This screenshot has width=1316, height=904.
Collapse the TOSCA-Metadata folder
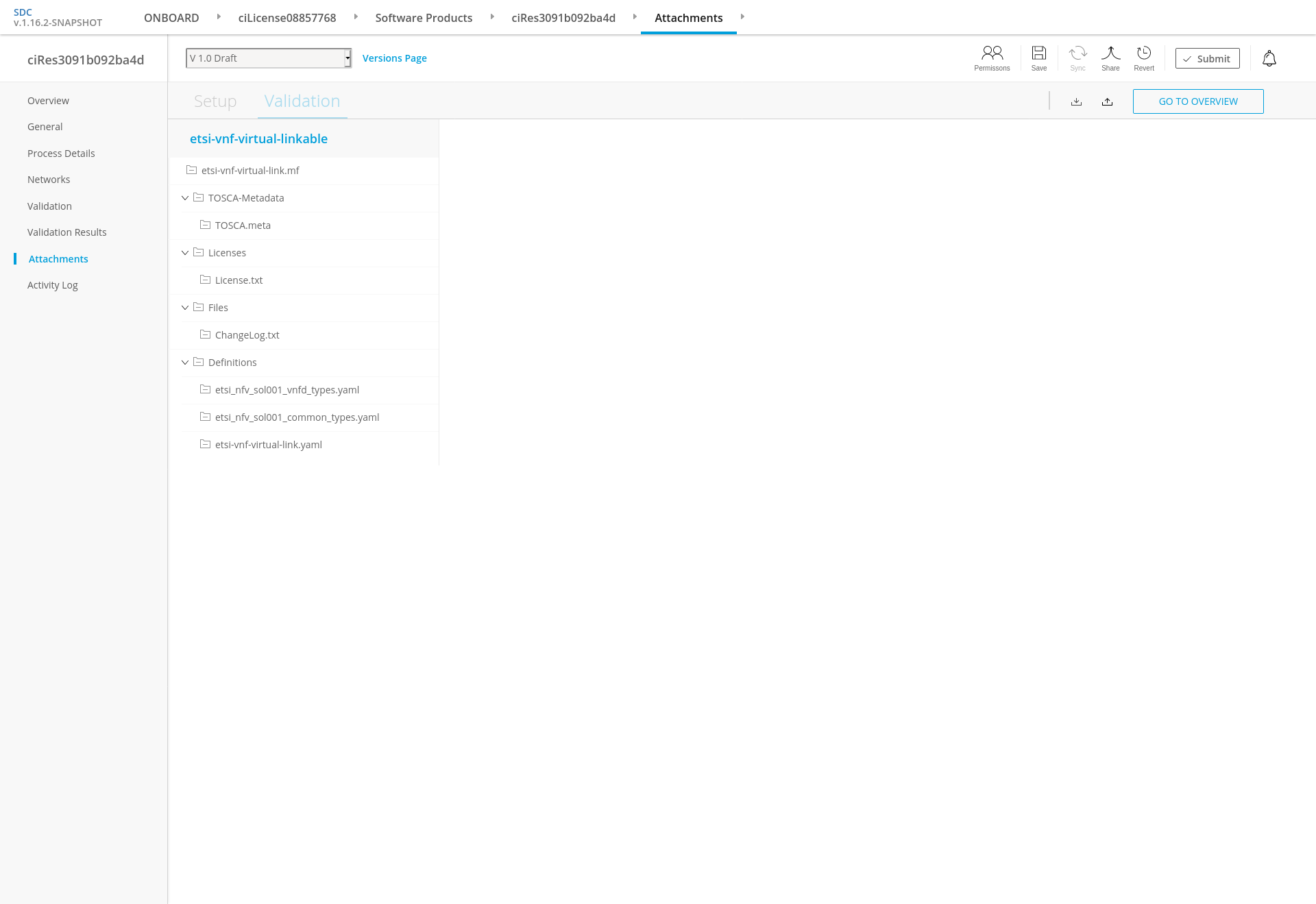coord(185,198)
